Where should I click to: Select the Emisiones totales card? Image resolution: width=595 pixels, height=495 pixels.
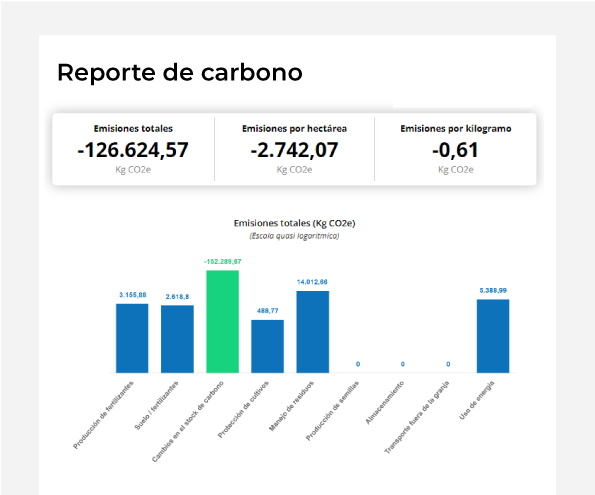(x=133, y=149)
